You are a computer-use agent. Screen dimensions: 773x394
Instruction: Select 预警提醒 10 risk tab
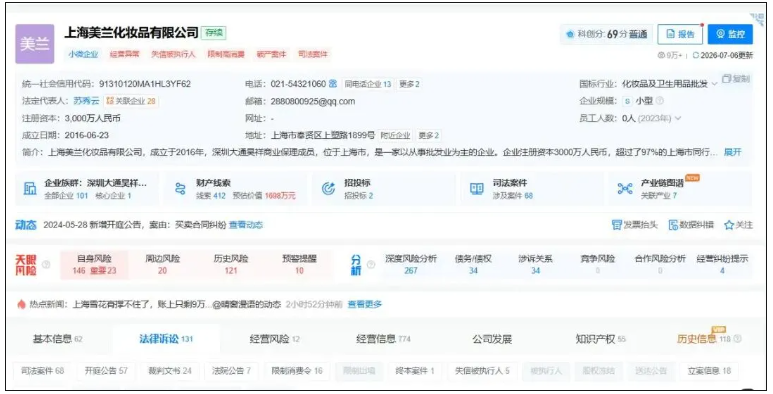click(299, 265)
